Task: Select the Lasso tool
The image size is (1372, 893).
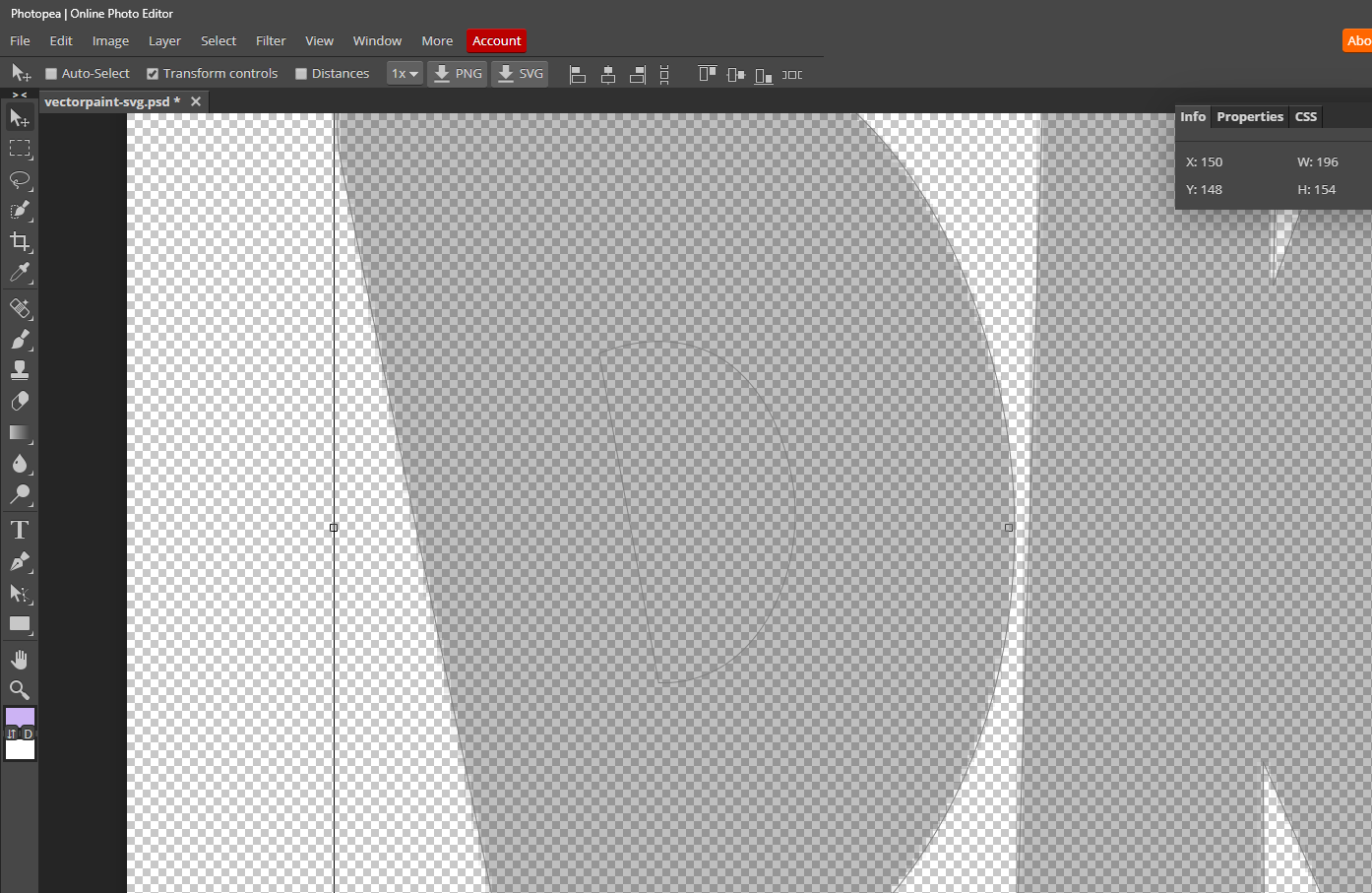Action: click(x=20, y=180)
